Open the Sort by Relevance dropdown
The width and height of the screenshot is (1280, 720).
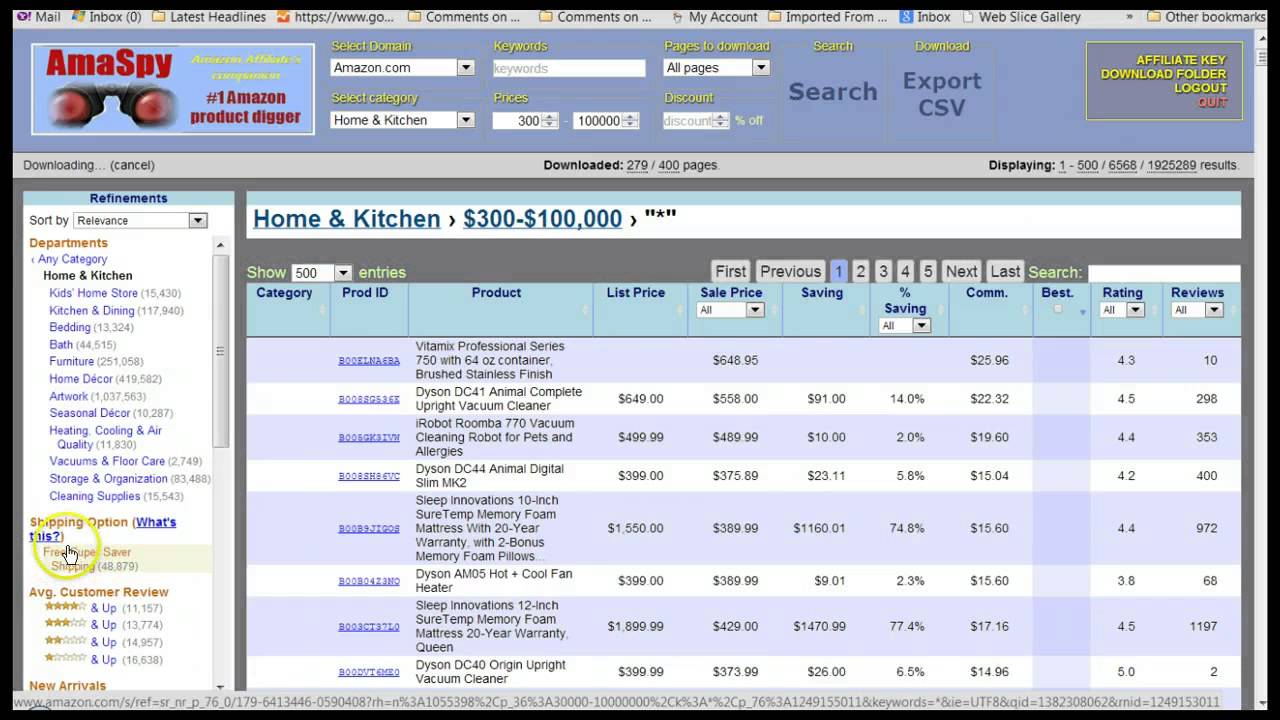tap(139, 221)
